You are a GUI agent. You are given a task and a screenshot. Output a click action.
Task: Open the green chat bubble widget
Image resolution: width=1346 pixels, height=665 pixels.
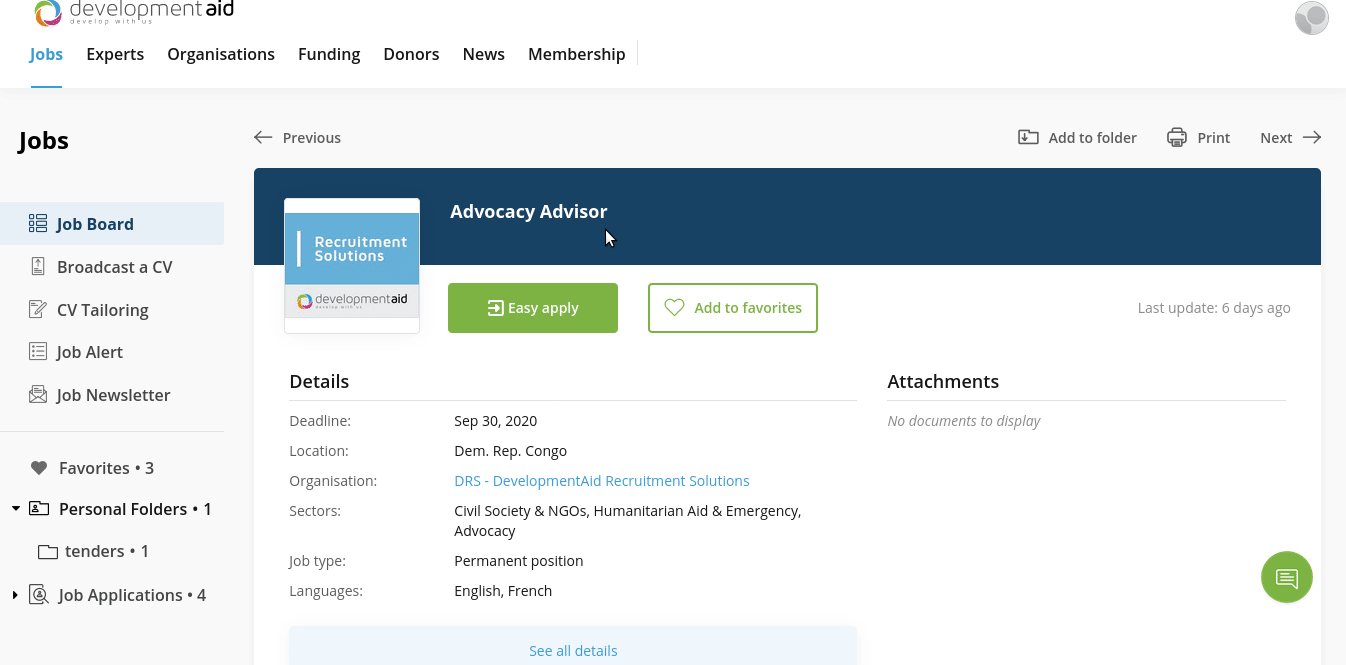tap(1287, 577)
